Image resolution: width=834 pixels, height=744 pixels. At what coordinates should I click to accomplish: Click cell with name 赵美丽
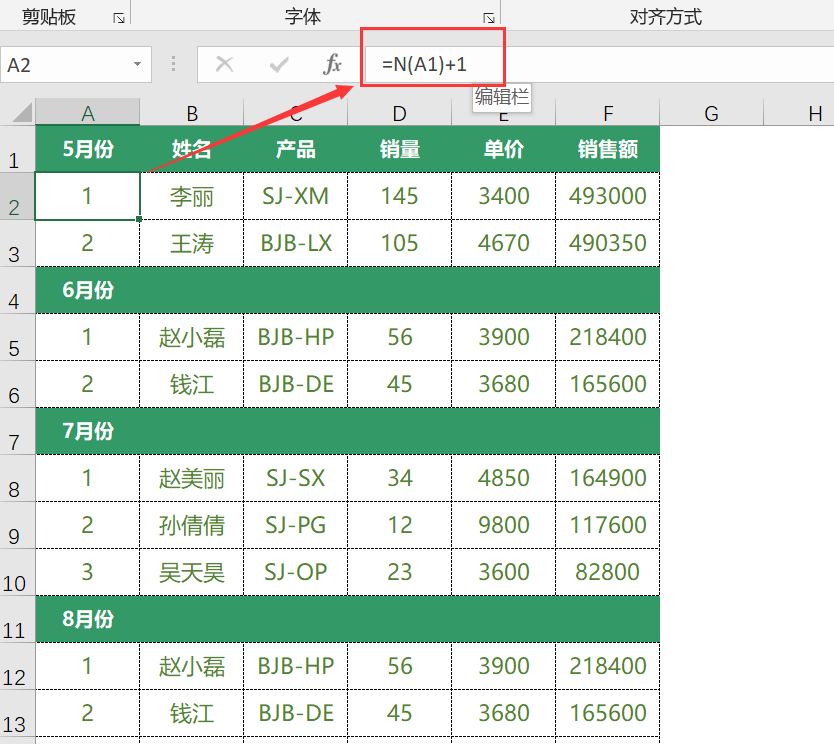coord(191,478)
